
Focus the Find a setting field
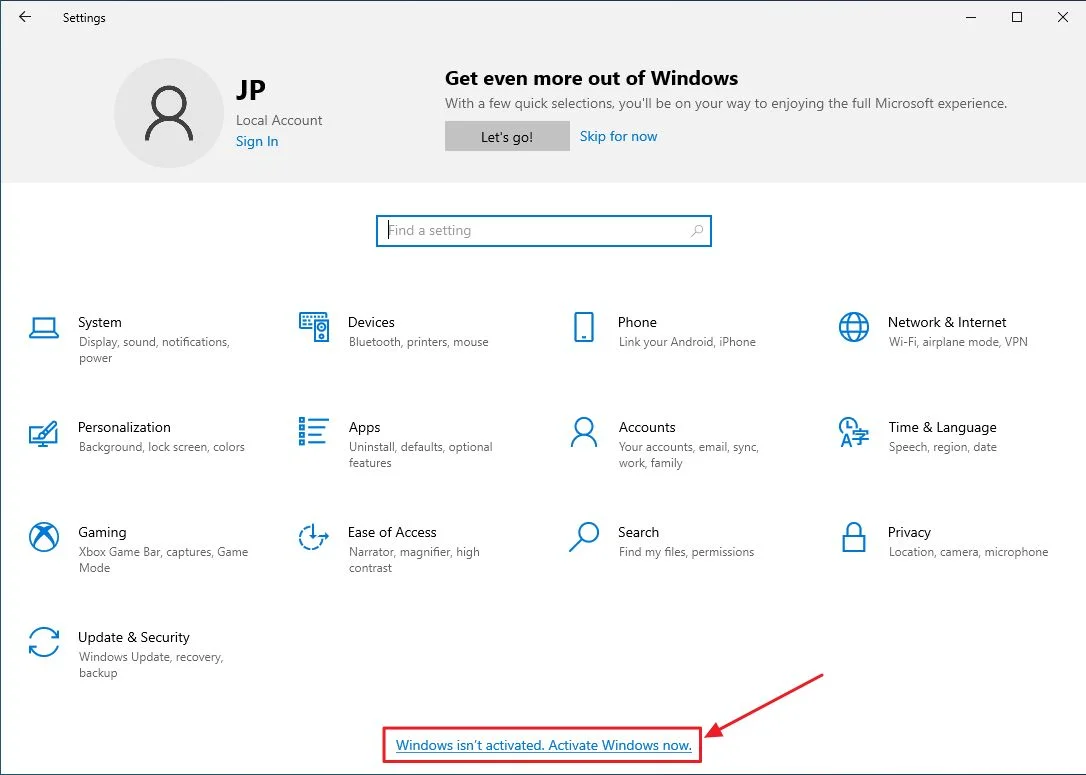coord(544,231)
